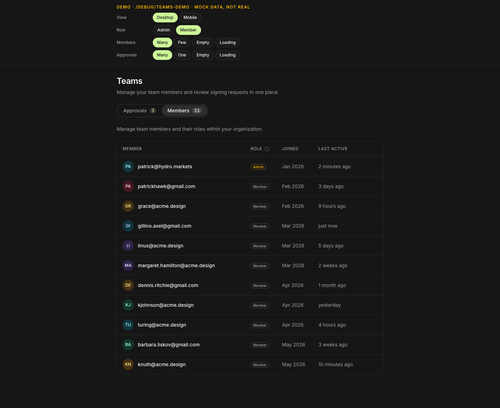Screen dimensions: 500x408
Task: Click the TU avatar for turing@acme.design
Action: (128, 325)
